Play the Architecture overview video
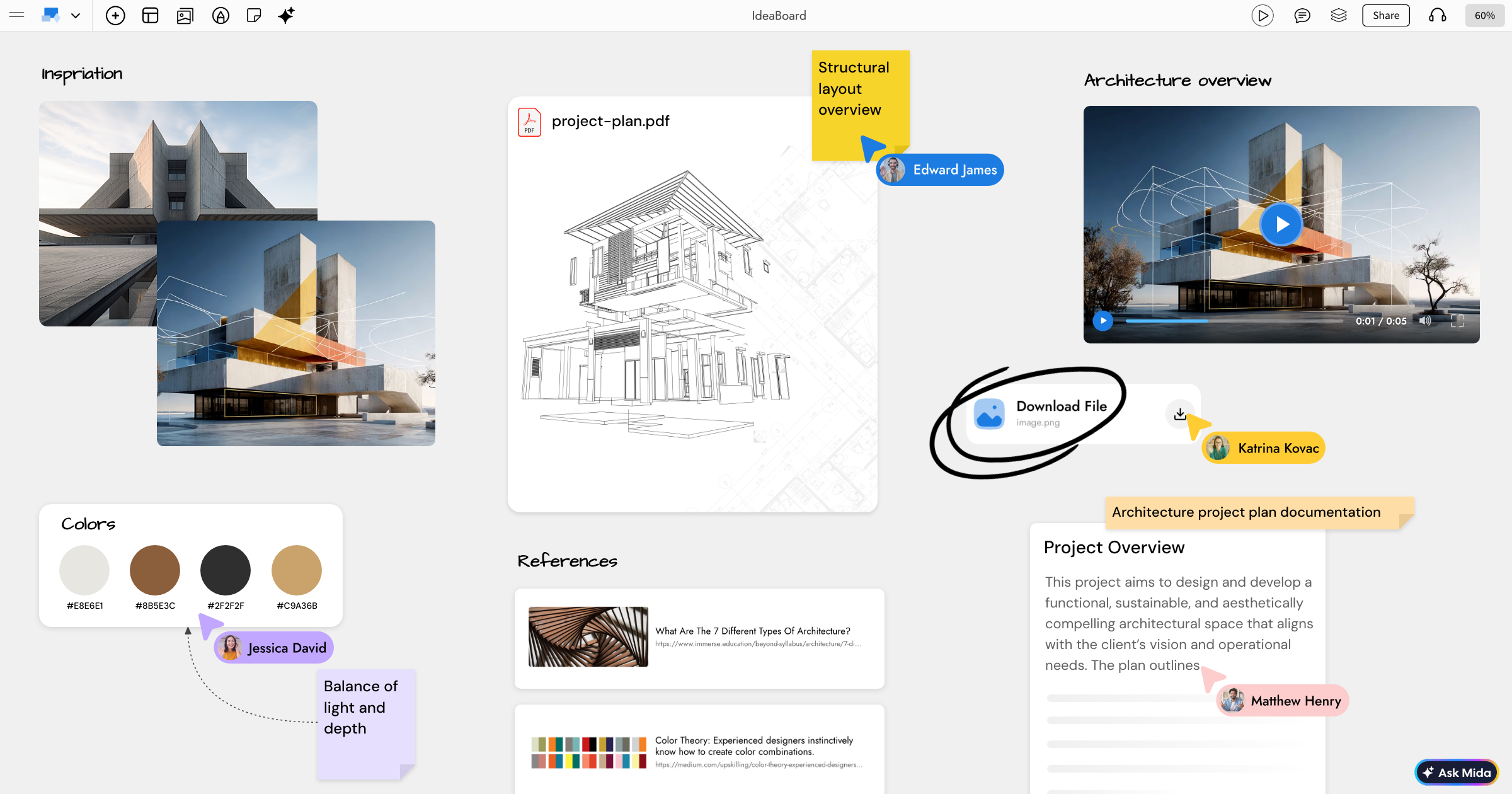The height and width of the screenshot is (794, 1512). [x=1281, y=224]
